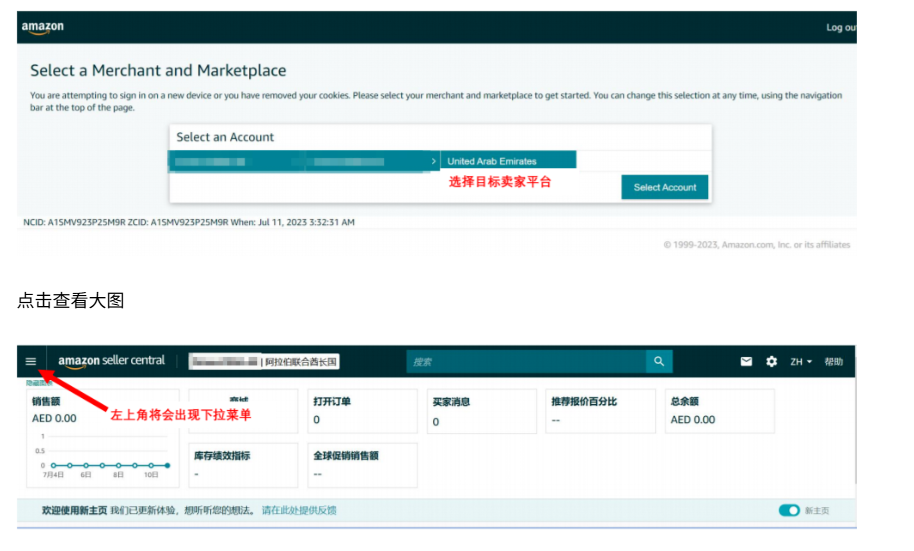
Task: Open the hamburger menu in Seller Central
Action: [31, 362]
